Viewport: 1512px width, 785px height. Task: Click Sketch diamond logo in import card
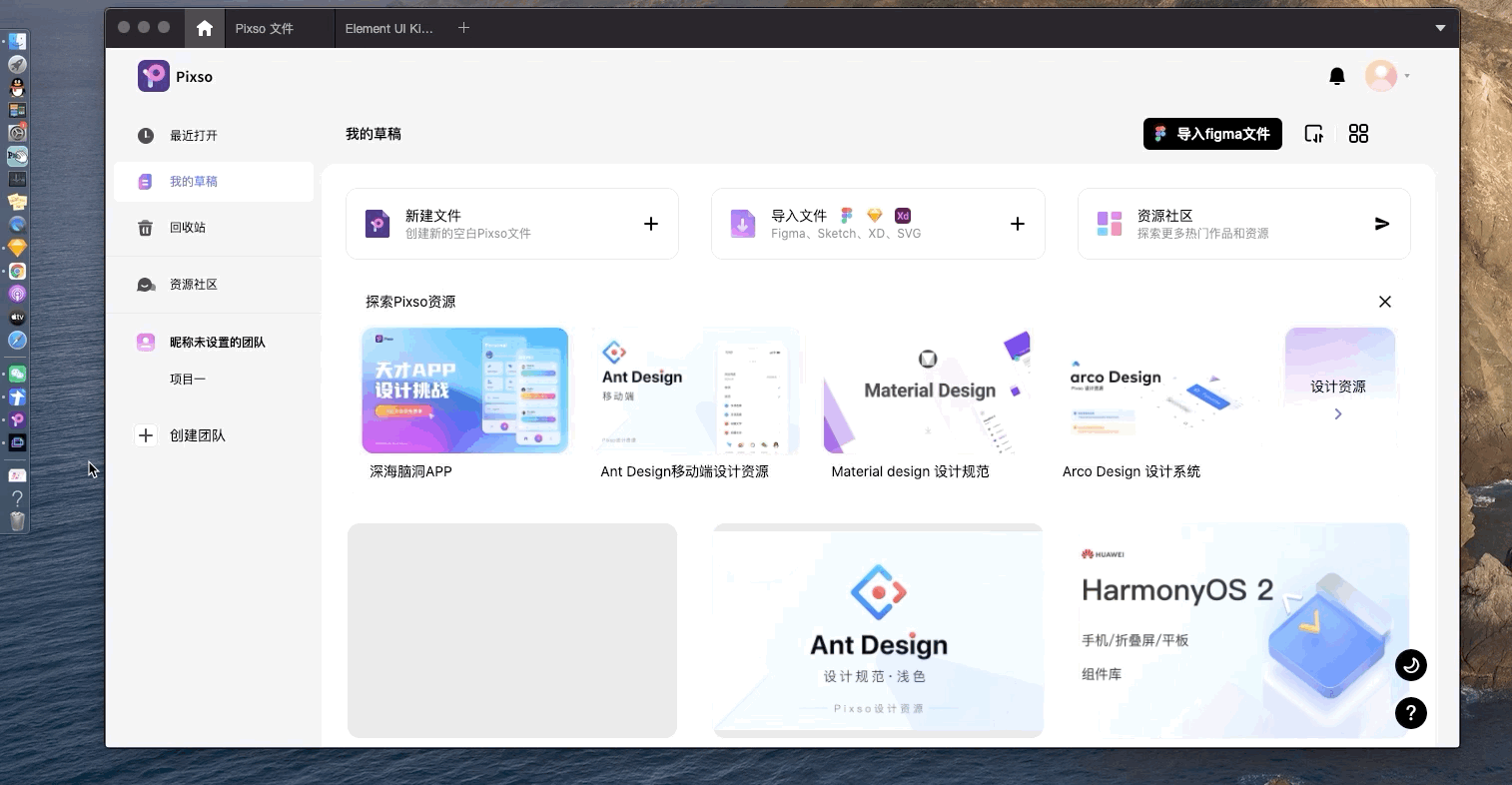pos(875,216)
